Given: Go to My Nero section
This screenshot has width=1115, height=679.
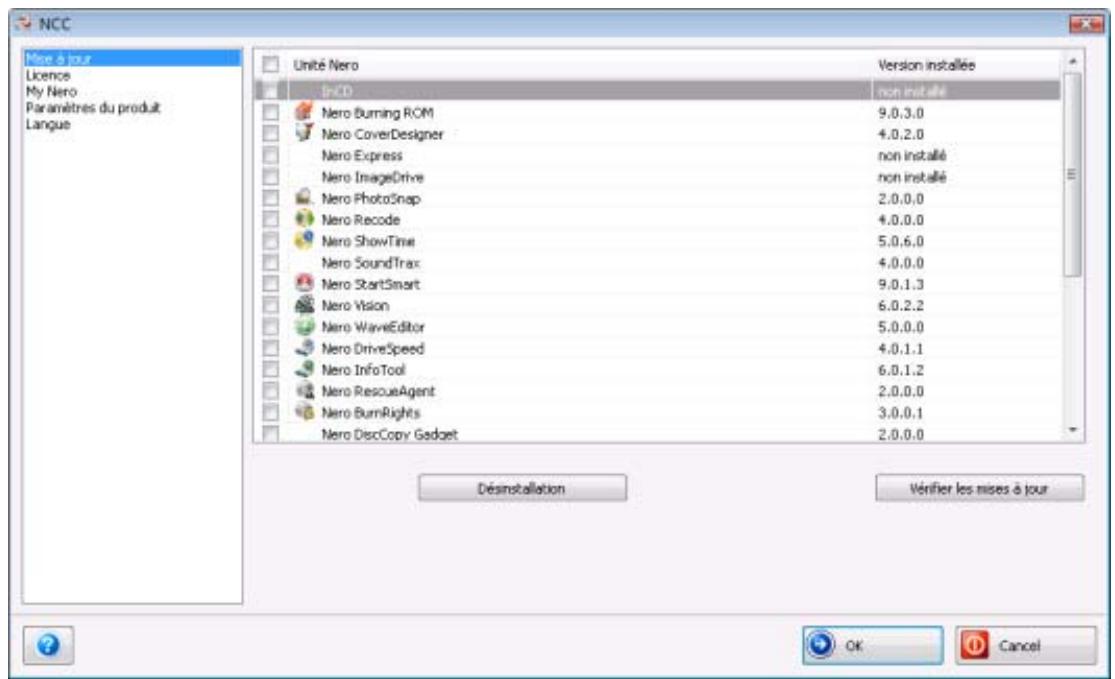Looking at the screenshot, I should 51,91.
